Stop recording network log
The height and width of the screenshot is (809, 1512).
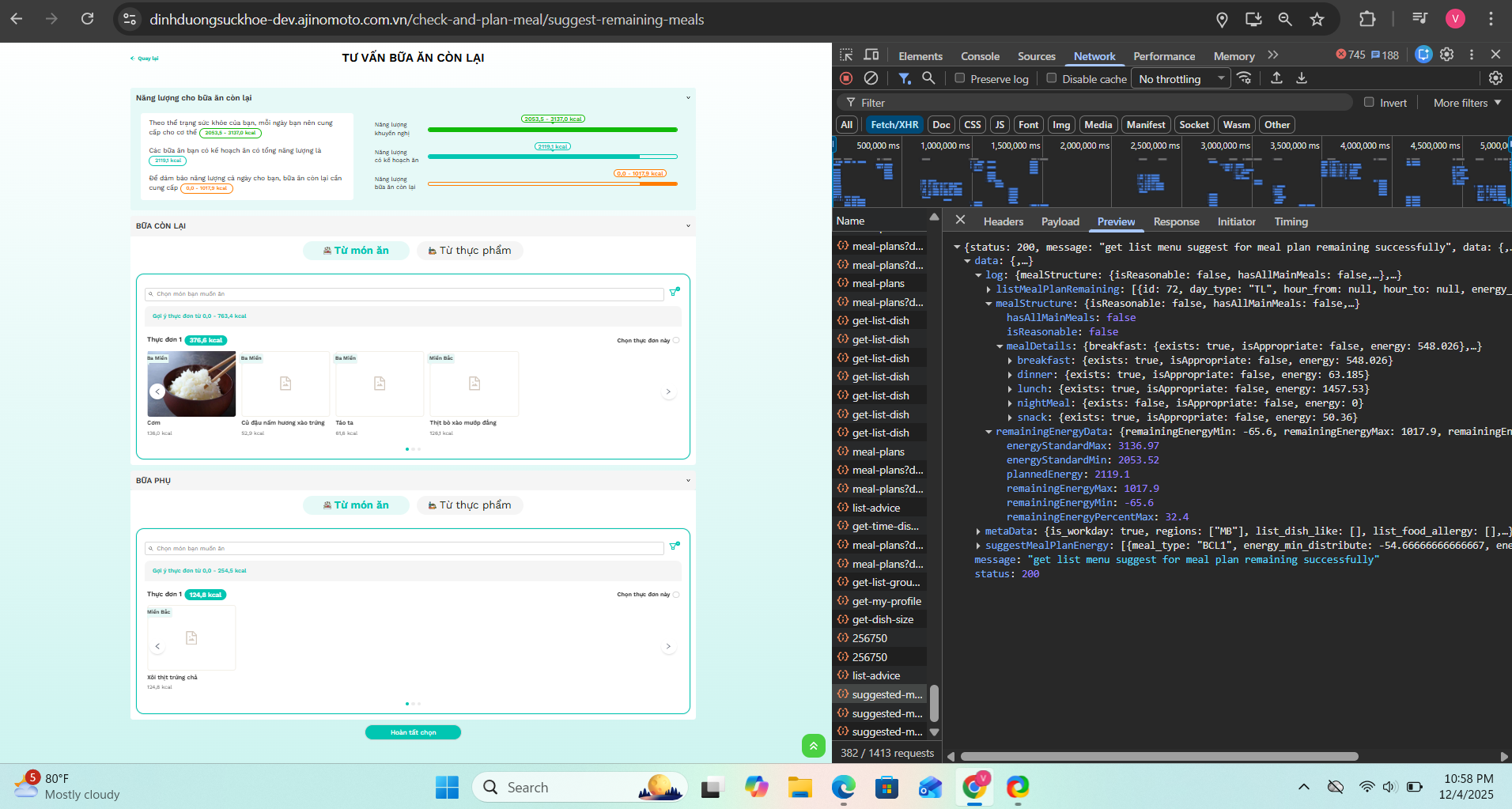click(x=846, y=78)
